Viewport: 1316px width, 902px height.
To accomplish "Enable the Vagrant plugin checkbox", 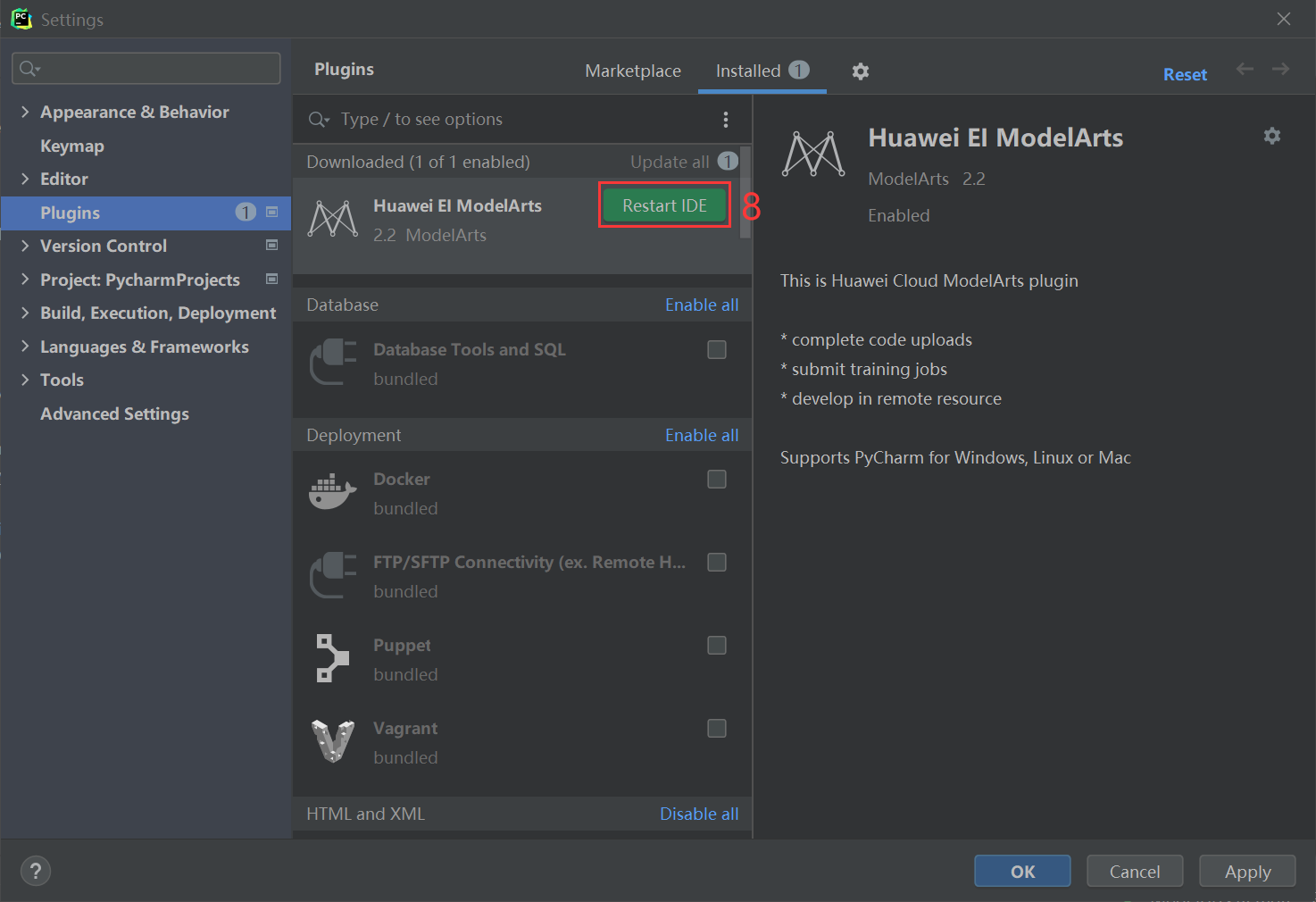I will coord(717,728).
